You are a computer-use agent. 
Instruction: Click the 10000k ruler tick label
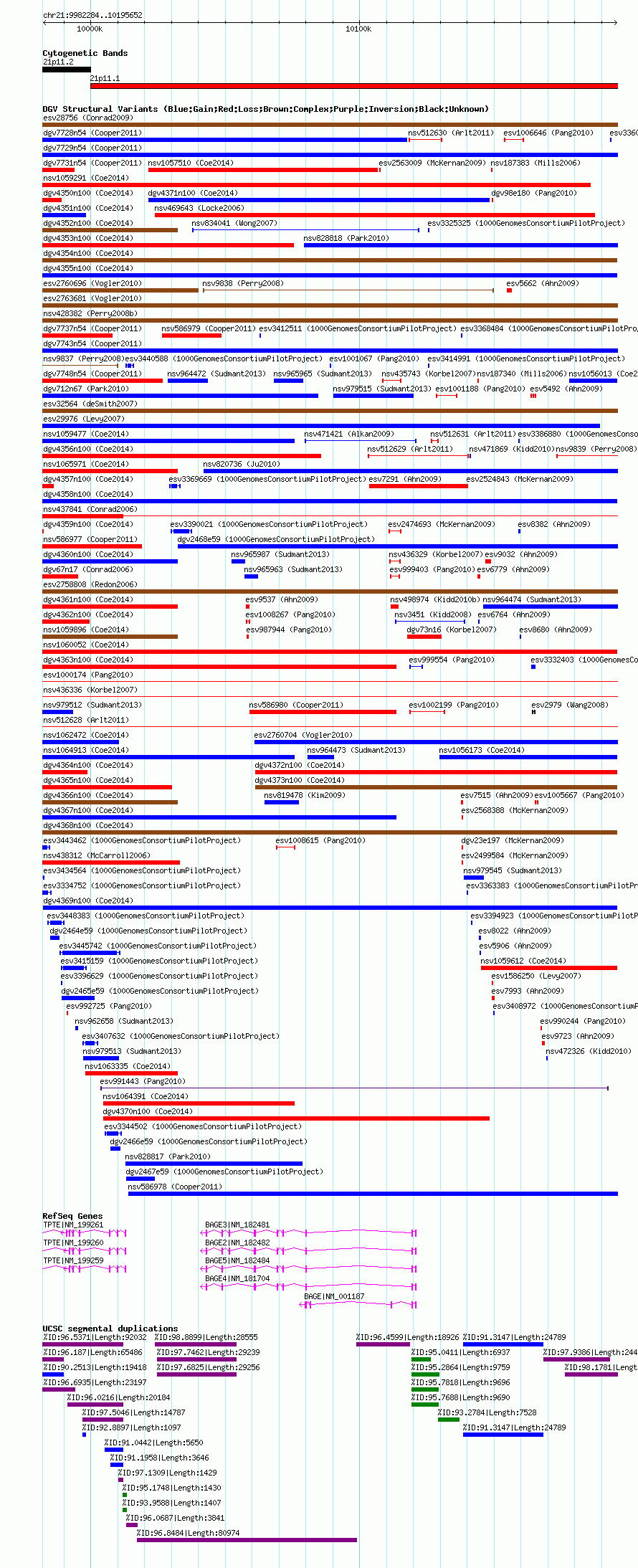coord(90,29)
